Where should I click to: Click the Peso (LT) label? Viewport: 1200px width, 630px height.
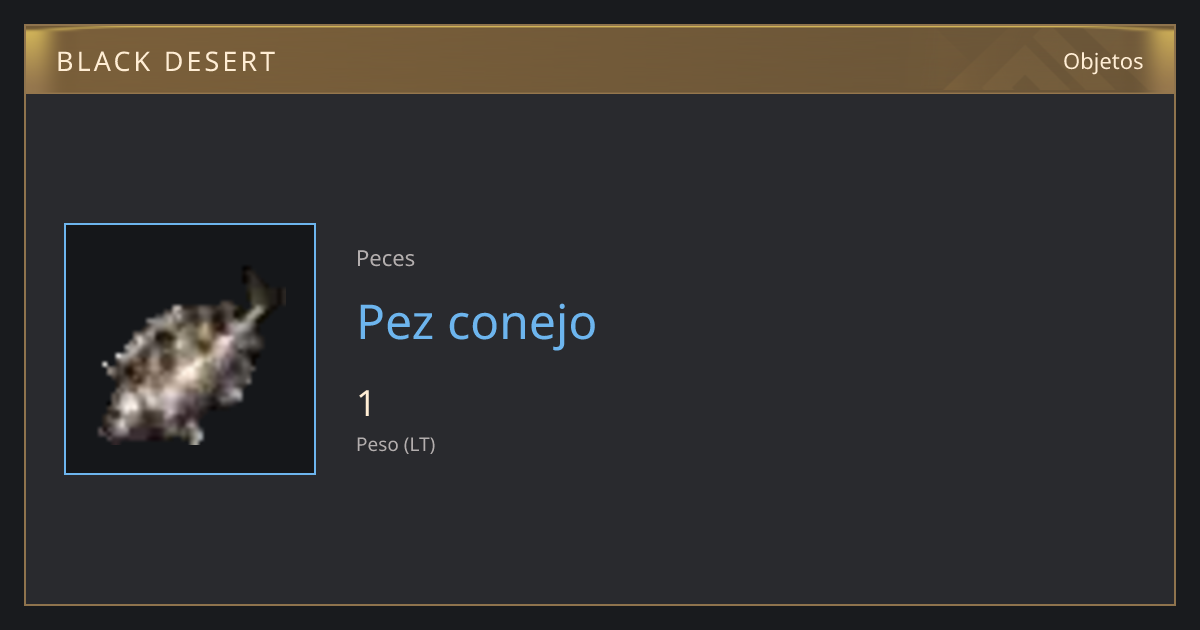[396, 445]
